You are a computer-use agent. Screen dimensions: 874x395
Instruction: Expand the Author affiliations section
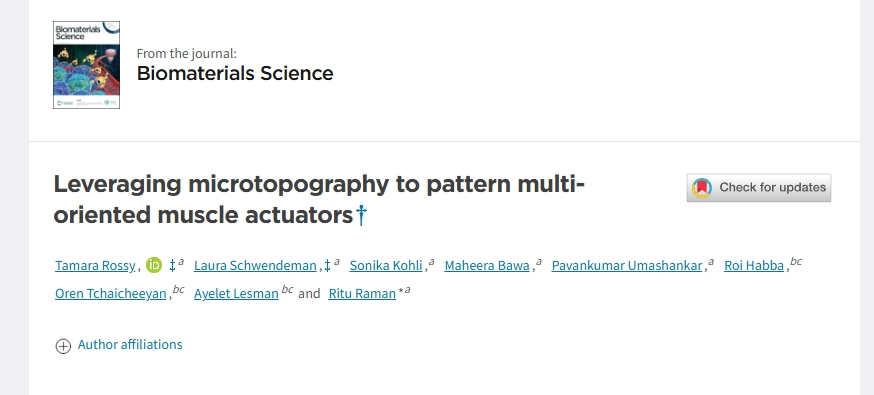130,345
